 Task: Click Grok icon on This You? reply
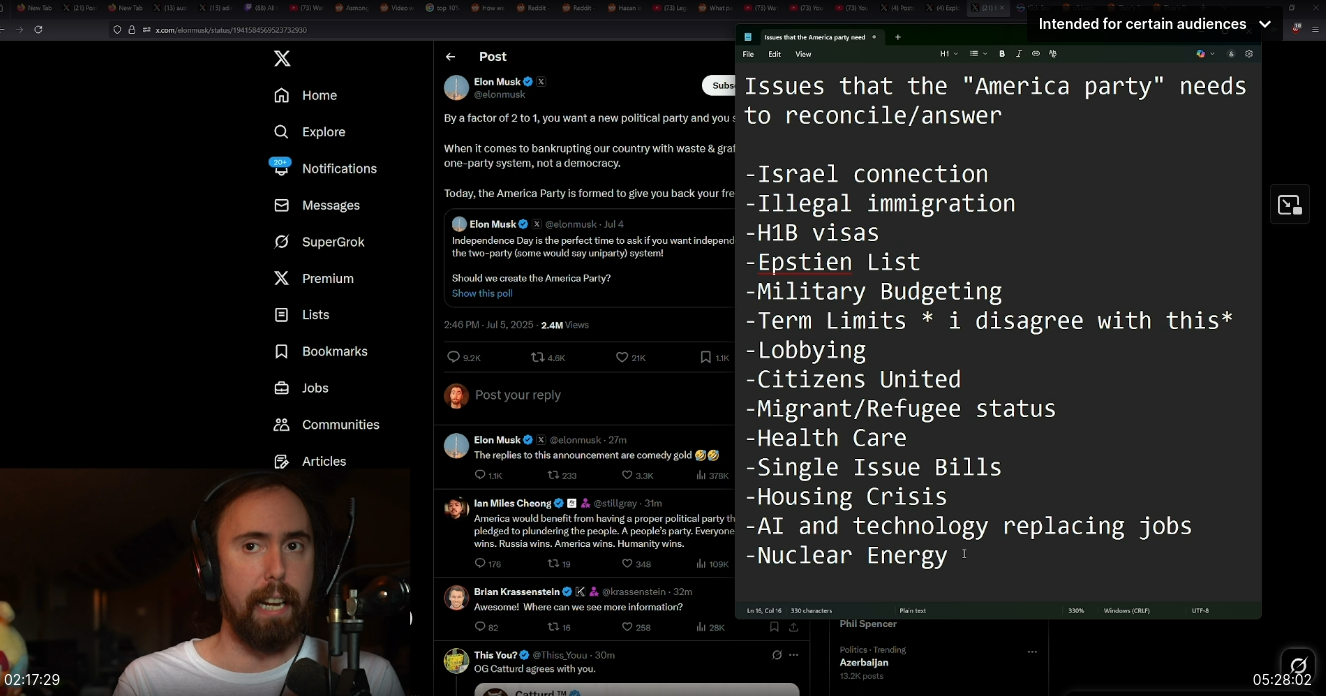[x=777, y=655]
